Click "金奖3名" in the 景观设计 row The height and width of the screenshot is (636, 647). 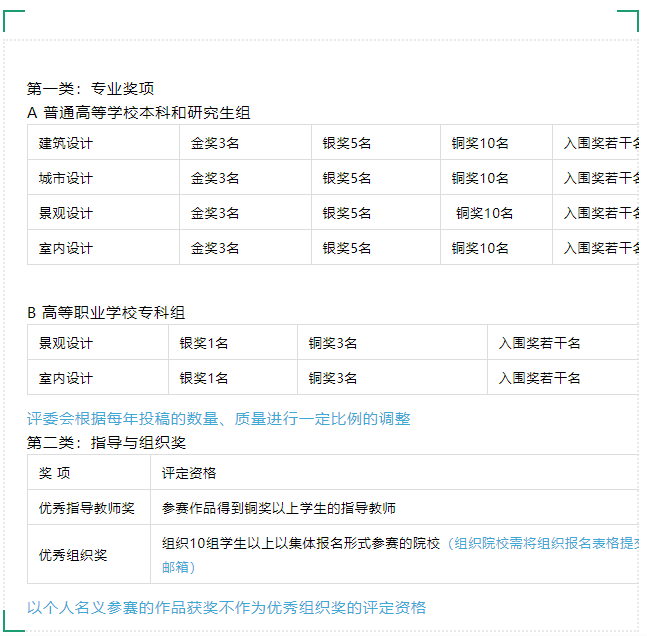click(215, 214)
